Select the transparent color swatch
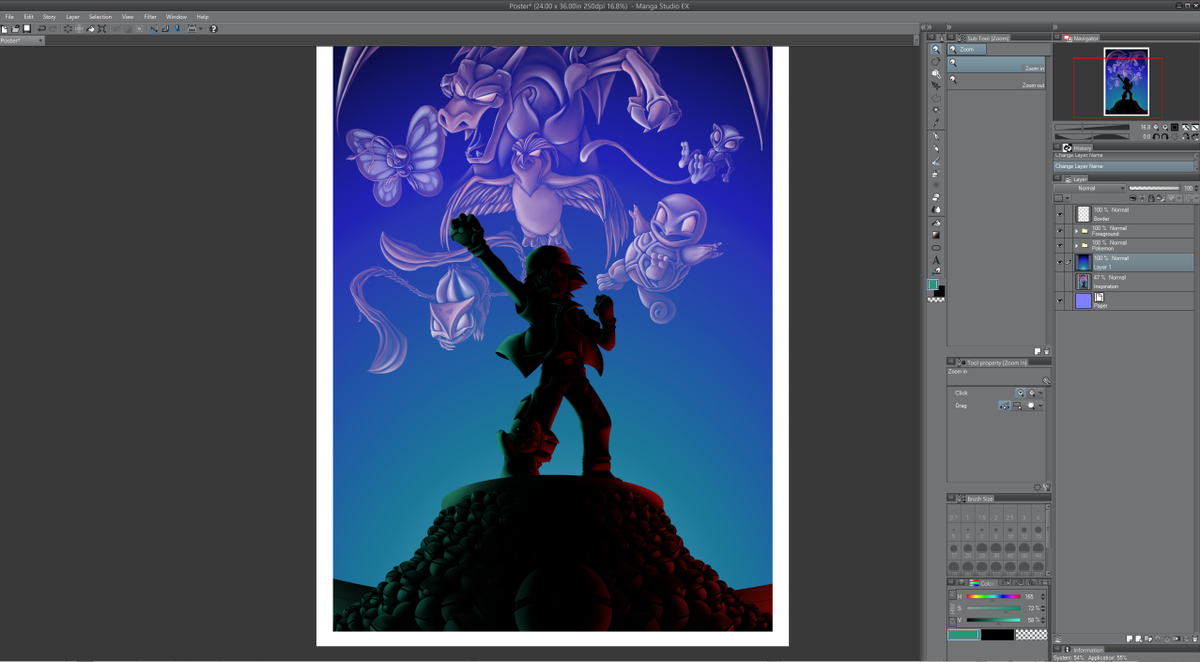 (x=1032, y=635)
